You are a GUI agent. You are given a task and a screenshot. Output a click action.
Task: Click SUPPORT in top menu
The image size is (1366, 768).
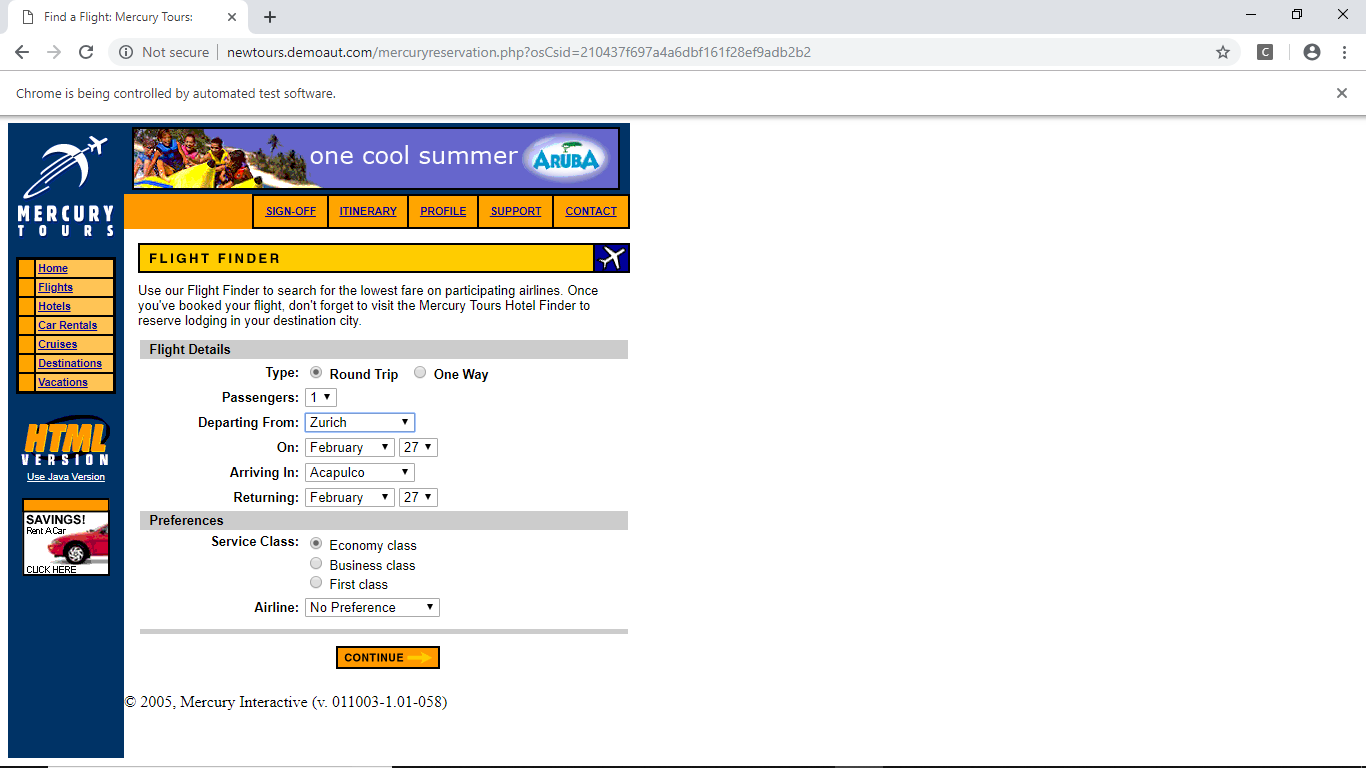516,211
